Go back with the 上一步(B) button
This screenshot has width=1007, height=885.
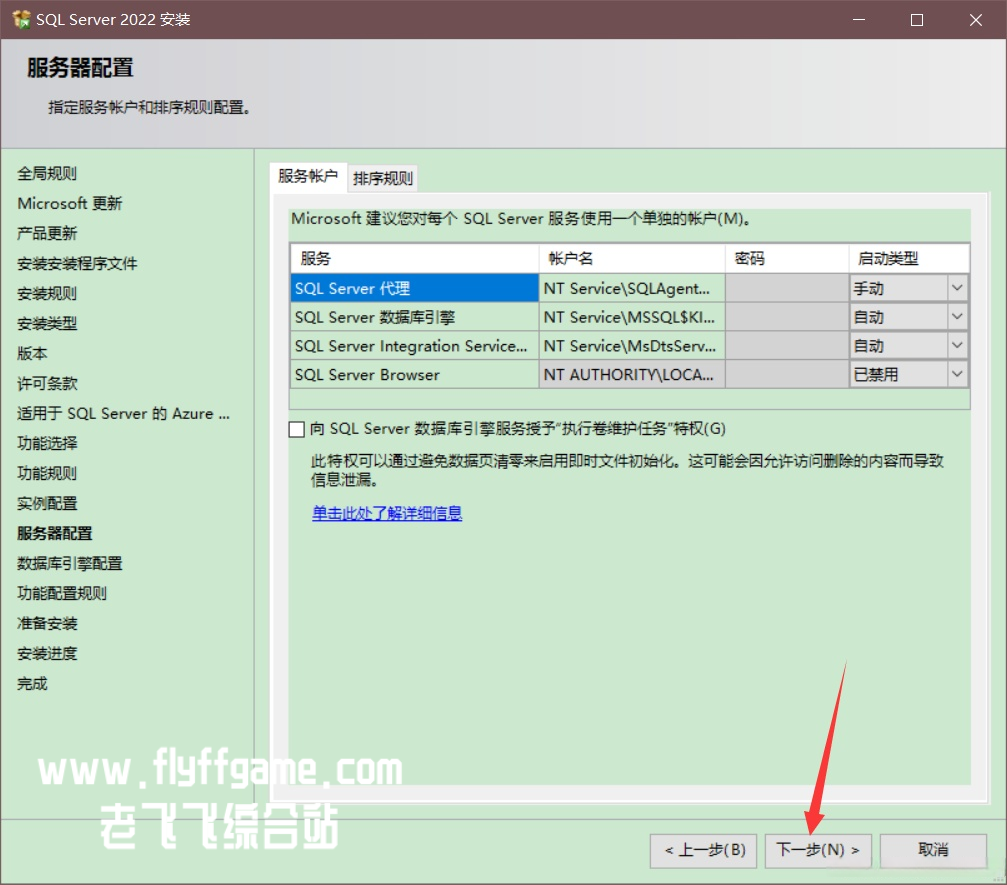[703, 850]
